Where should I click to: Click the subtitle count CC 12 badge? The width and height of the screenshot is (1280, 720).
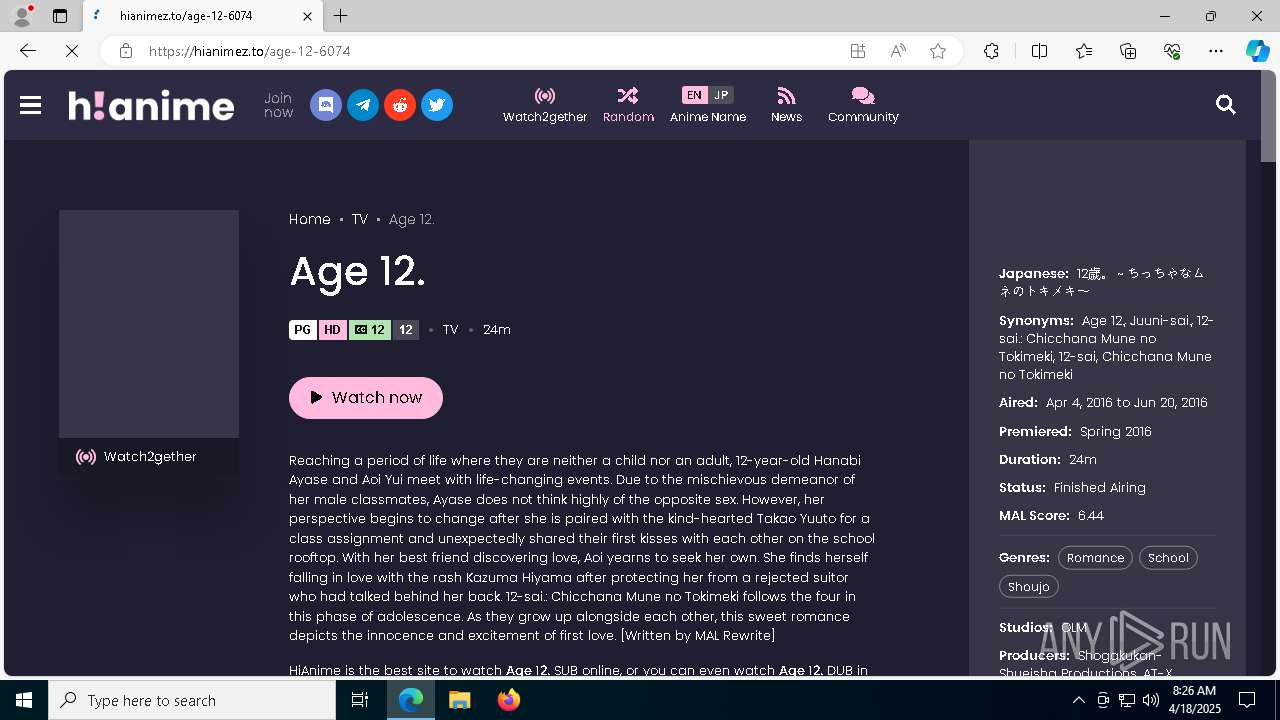point(370,330)
